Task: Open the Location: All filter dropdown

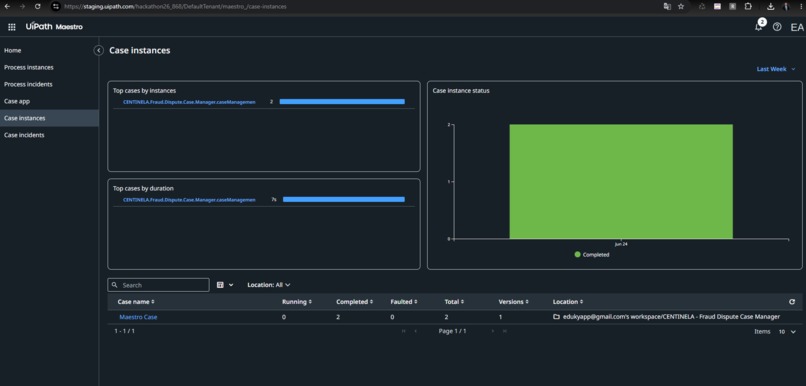Action: (269, 285)
